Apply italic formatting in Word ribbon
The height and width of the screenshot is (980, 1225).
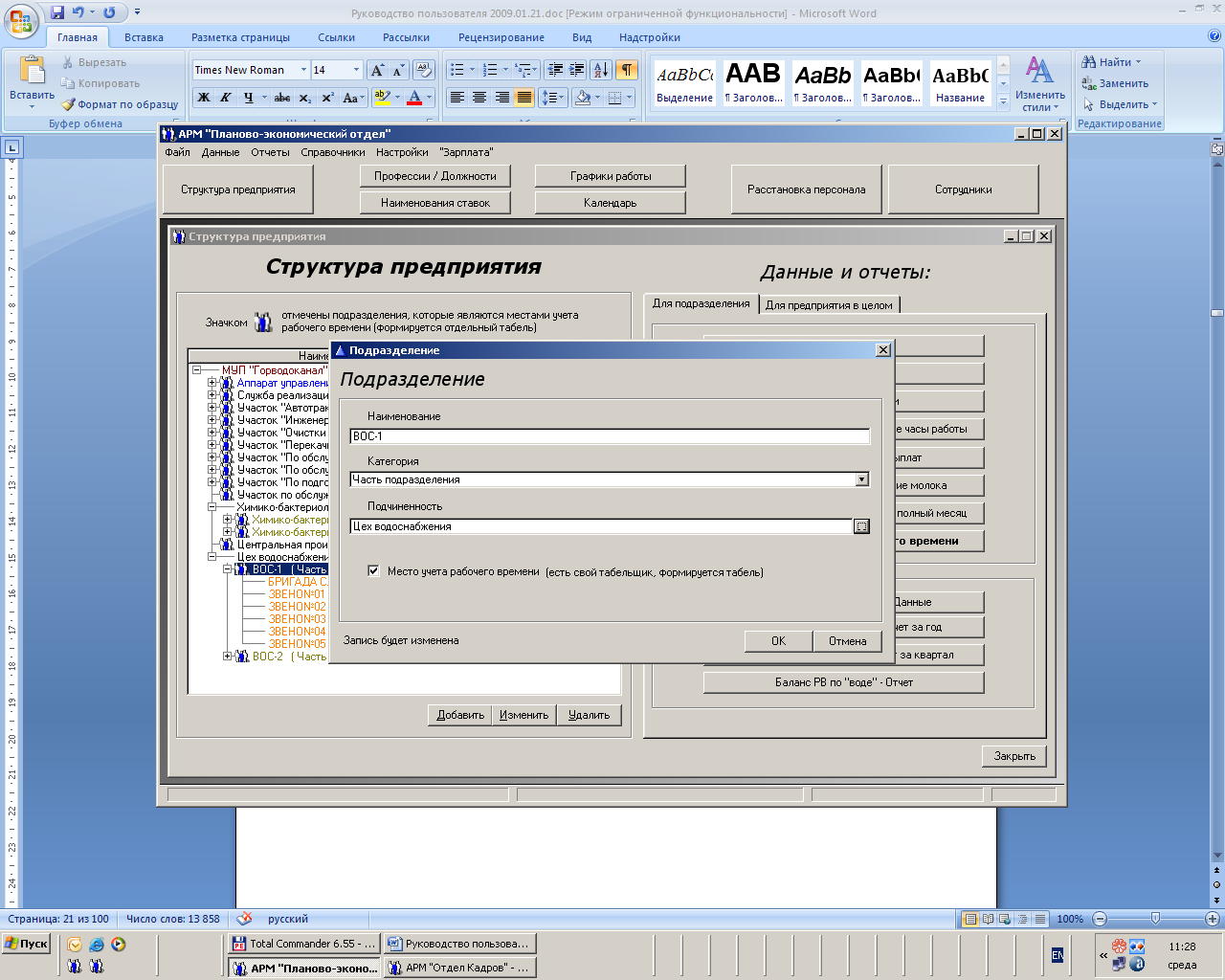226,98
